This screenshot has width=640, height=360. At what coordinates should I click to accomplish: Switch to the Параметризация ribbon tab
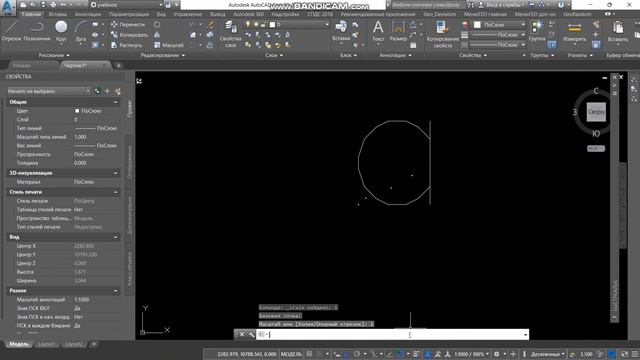pyautogui.click(x=129, y=14)
